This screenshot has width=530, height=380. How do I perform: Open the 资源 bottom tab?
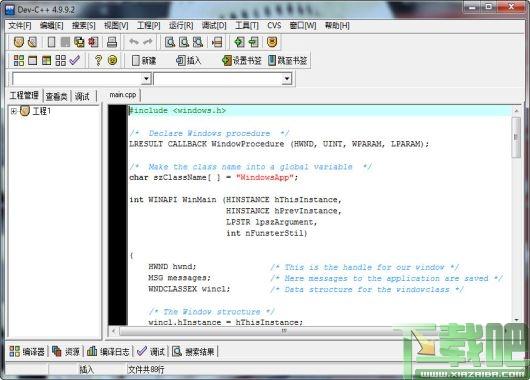pos(66,352)
